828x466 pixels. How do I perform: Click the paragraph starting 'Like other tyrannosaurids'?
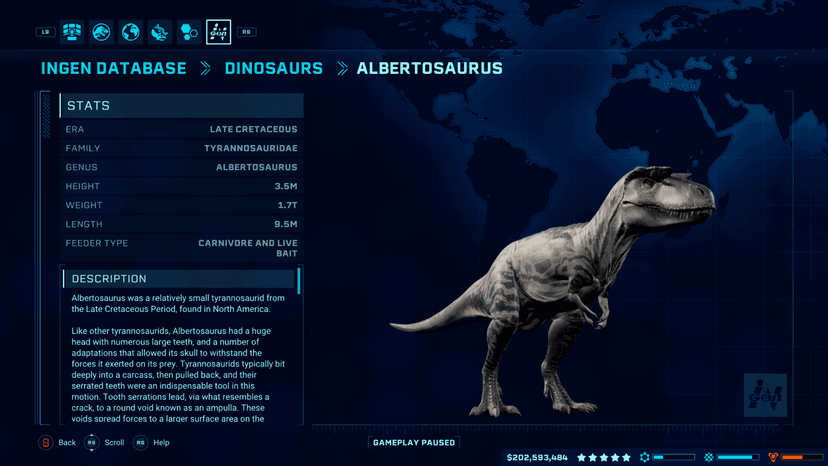click(178, 375)
